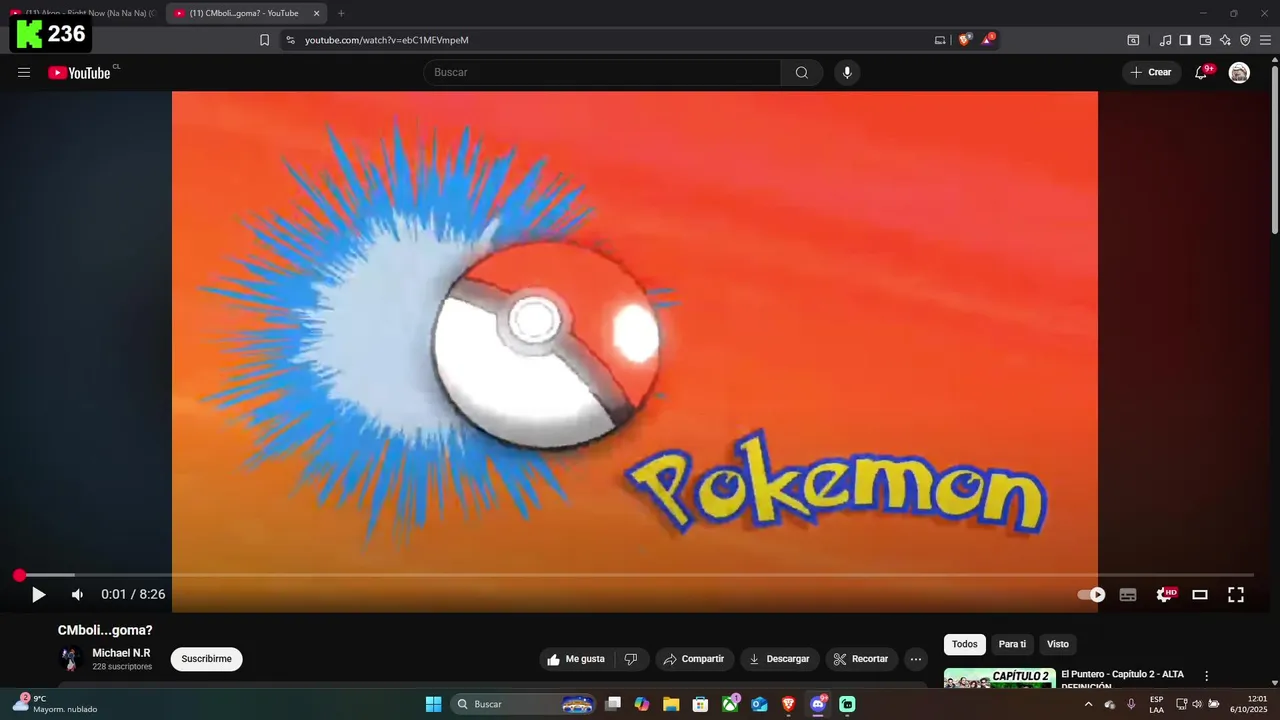Switch to the Akon Right Now browser tab
The width and height of the screenshot is (1280, 720).
[82, 13]
